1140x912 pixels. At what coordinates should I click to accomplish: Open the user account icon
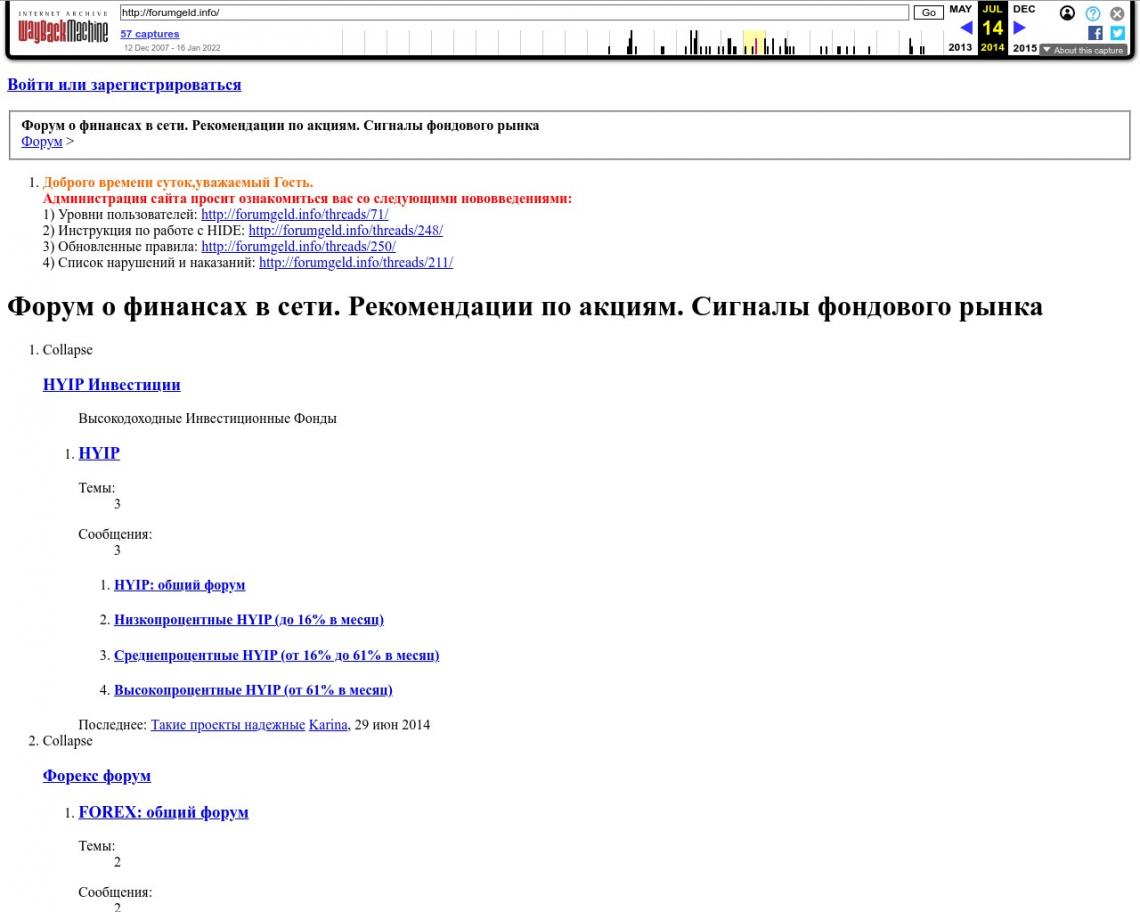click(1067, 13)
